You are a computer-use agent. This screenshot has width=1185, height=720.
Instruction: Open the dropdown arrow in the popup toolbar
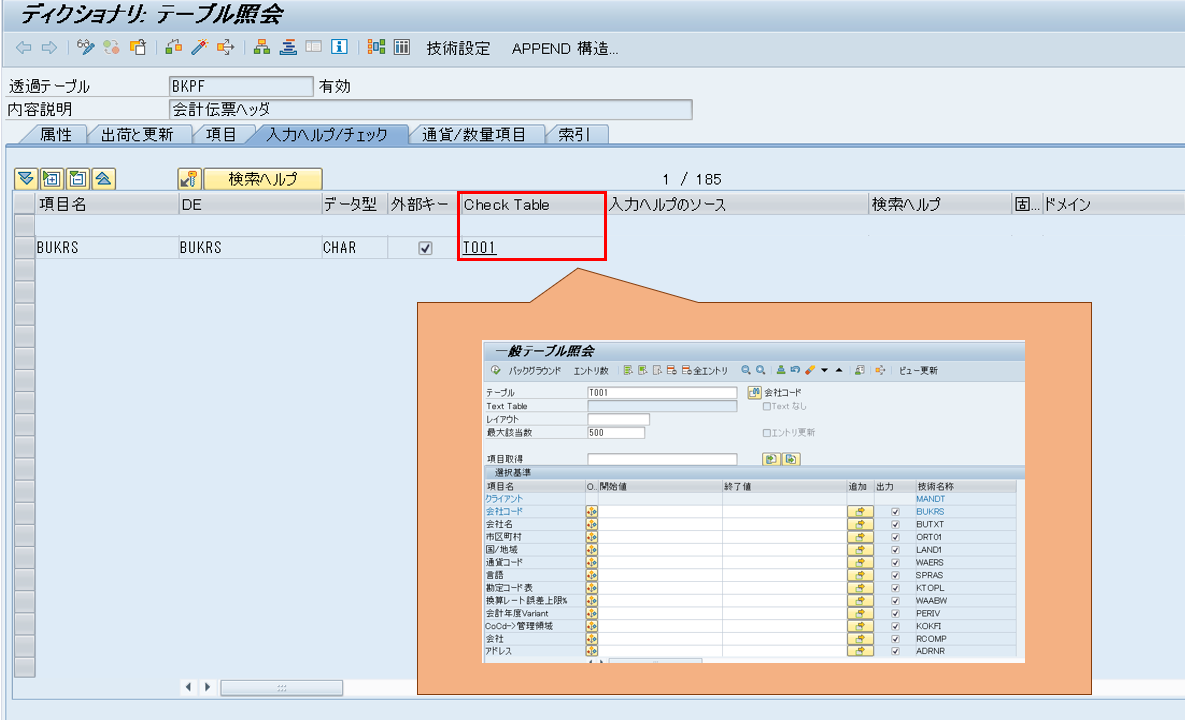pos(825,370)
